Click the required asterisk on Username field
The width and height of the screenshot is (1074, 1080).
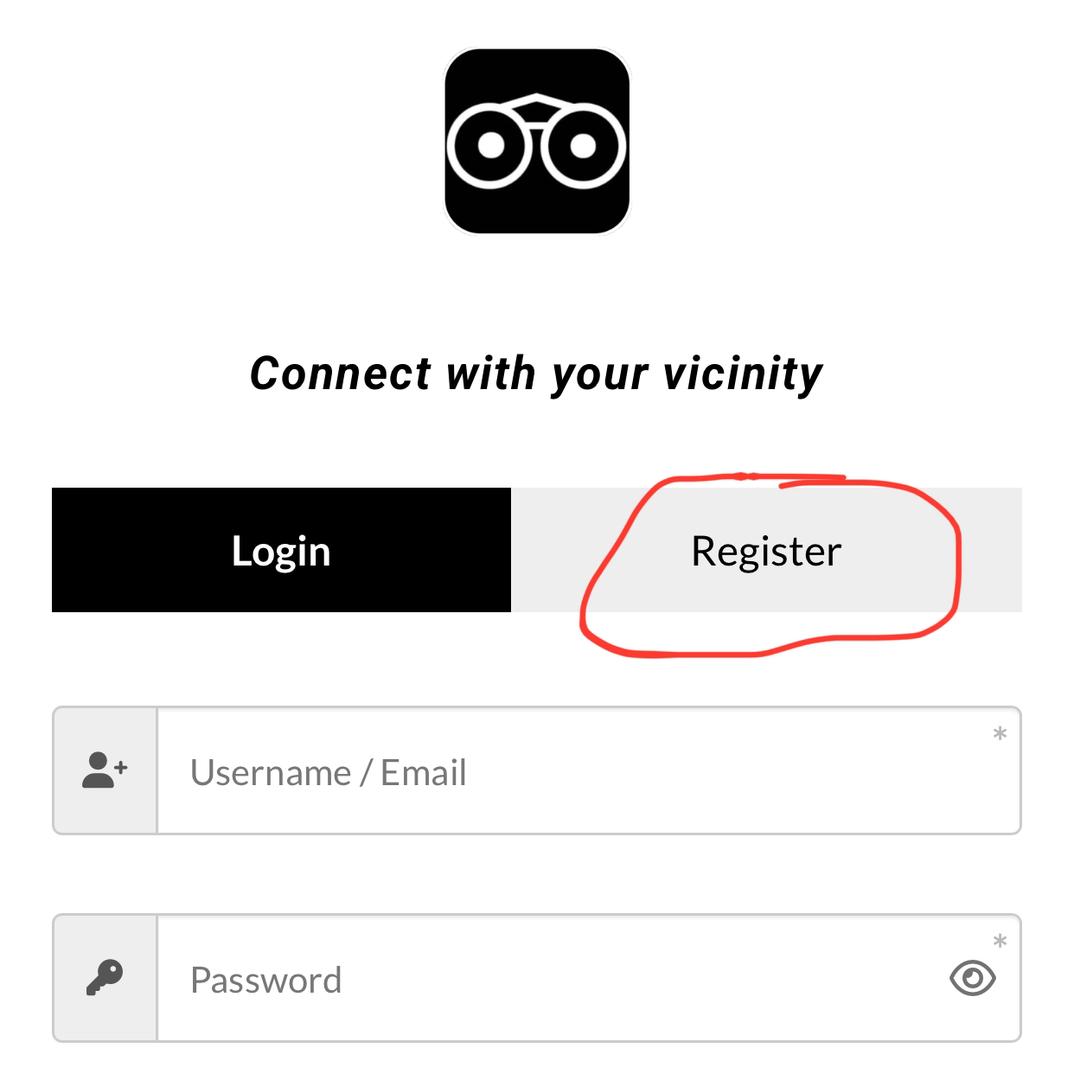(1000, 734)
